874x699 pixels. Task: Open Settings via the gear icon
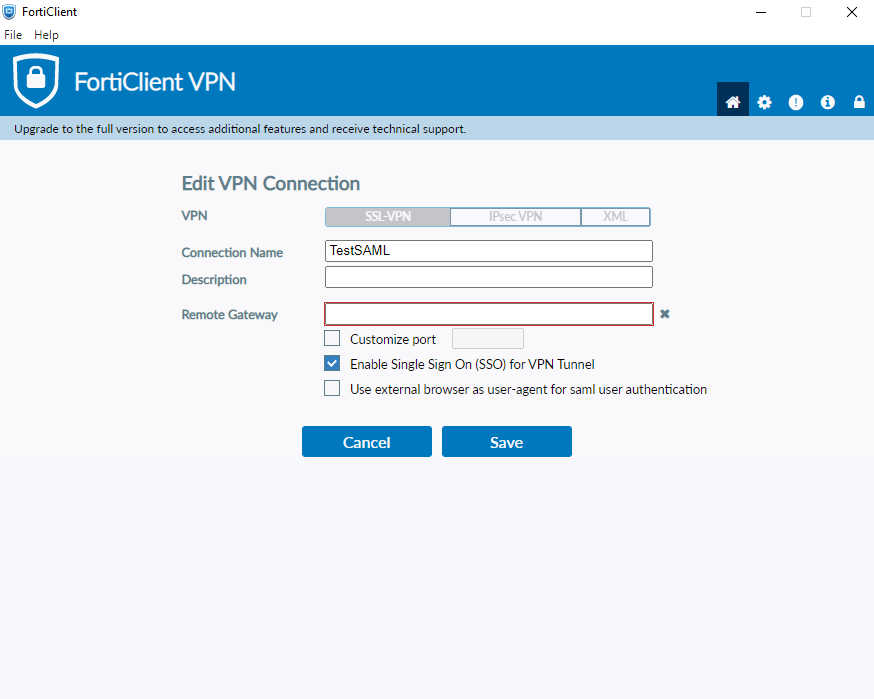click(764, 101)
